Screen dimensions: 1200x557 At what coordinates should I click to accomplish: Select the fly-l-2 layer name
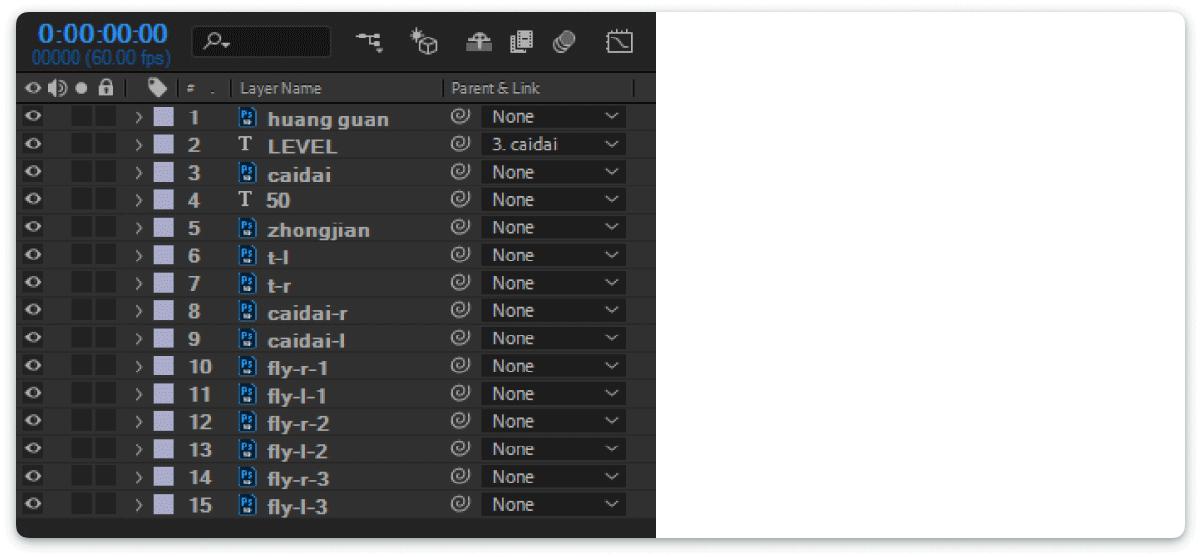[297, 452]
